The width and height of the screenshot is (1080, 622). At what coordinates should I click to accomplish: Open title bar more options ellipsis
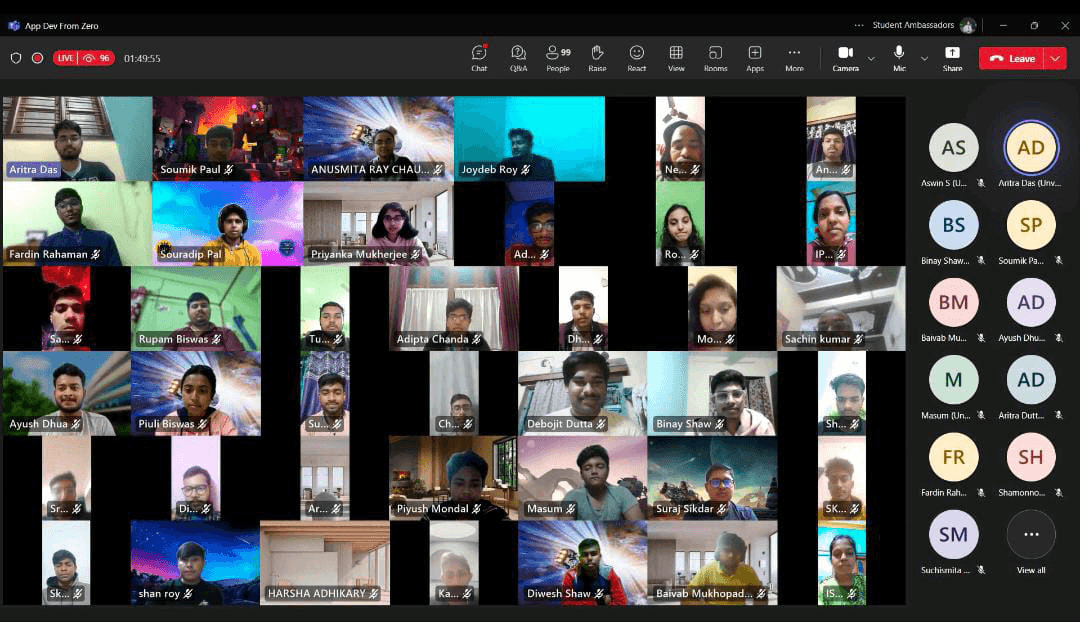(x=858, y=25)
